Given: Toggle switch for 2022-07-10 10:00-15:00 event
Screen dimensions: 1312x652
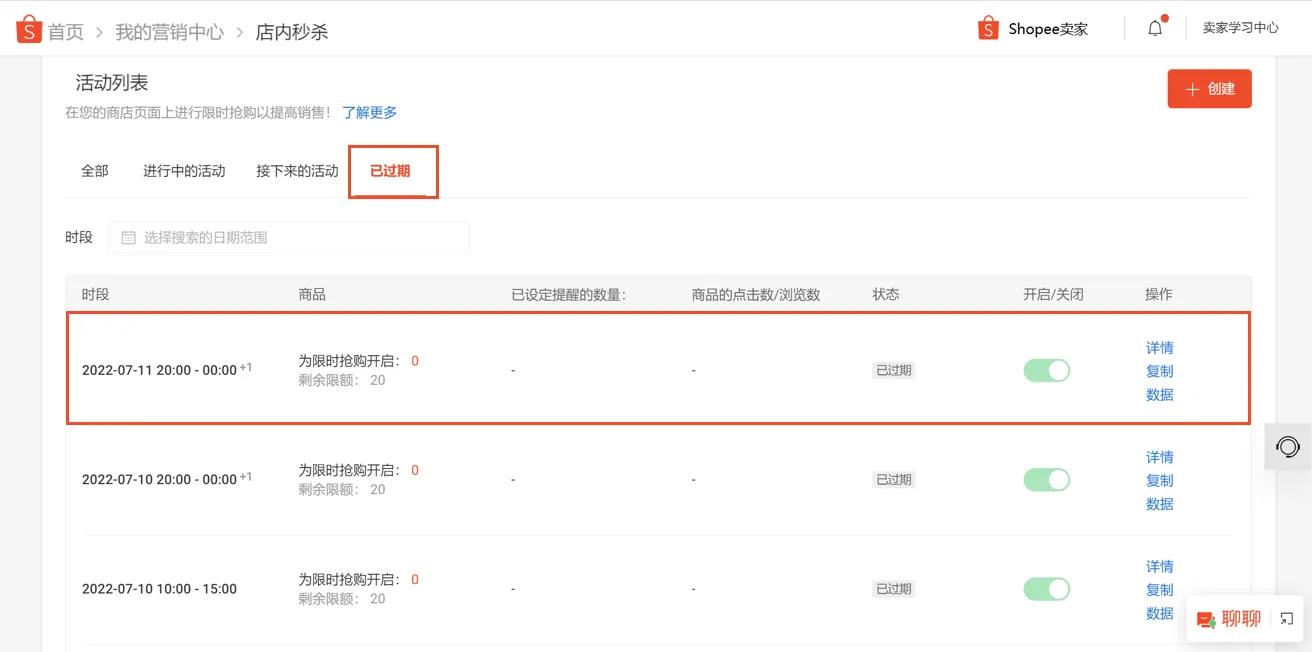Looking at the screenshot, I should point(1046,589).
